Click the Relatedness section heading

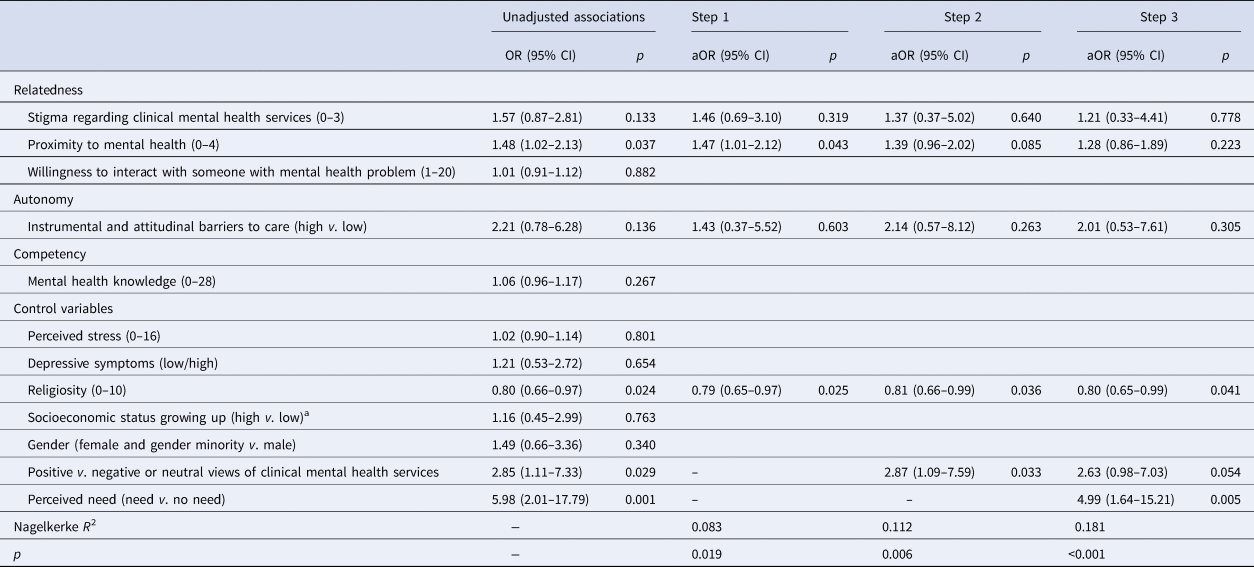coord(47,90)
